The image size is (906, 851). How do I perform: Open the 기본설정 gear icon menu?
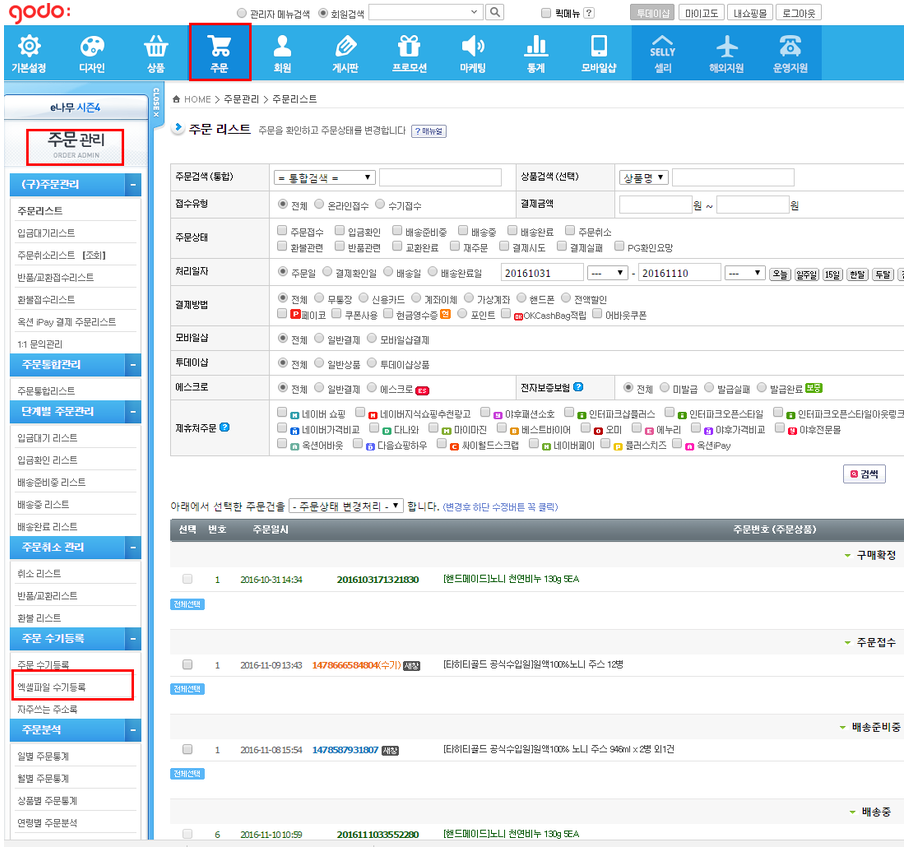click(x=30, y=46)
